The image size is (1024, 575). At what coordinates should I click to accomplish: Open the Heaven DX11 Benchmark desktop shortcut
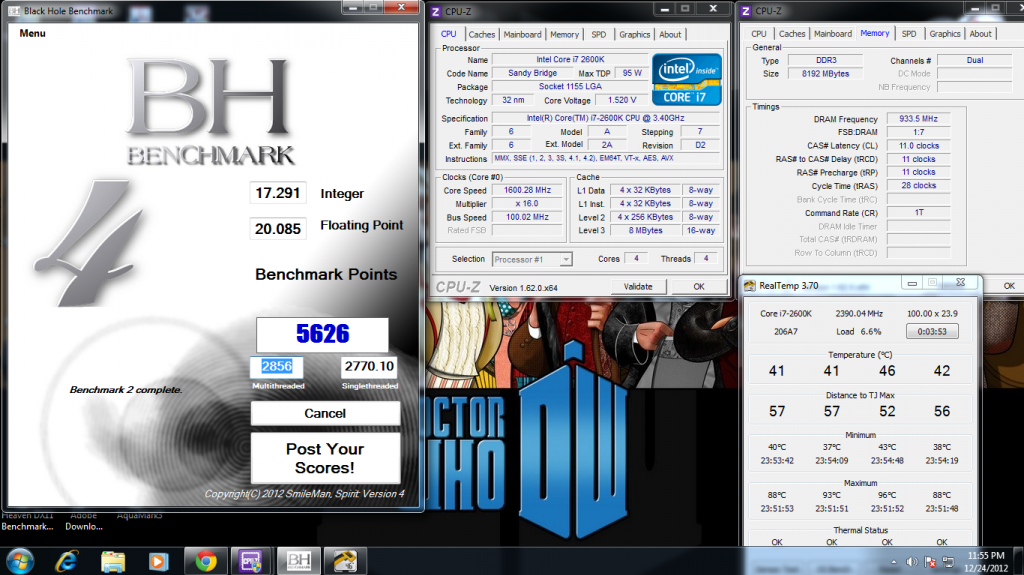pyautogui.click(x=27, y=521)
